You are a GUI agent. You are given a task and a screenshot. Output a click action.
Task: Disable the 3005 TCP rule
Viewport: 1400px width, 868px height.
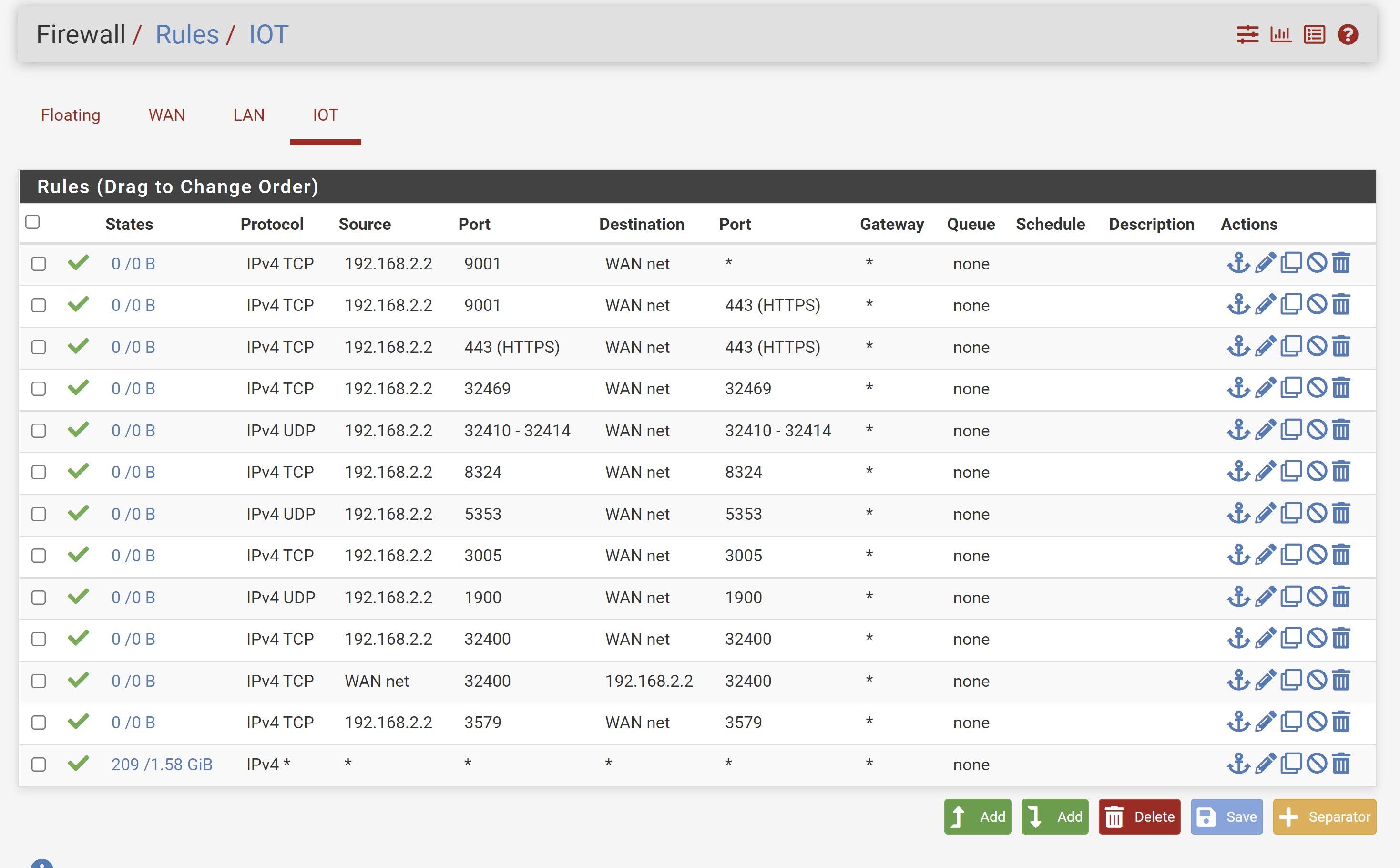click(x=1317, y=555)
